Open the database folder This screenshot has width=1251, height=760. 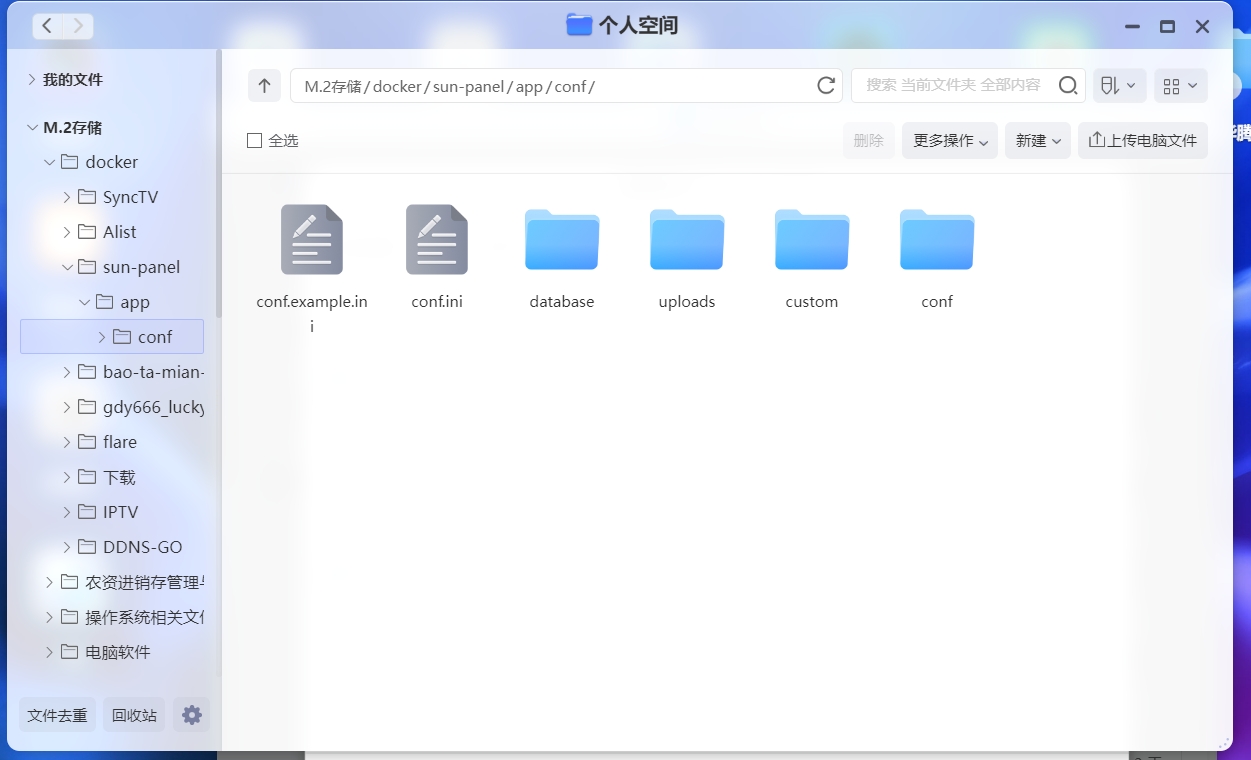tap(562, 240)
